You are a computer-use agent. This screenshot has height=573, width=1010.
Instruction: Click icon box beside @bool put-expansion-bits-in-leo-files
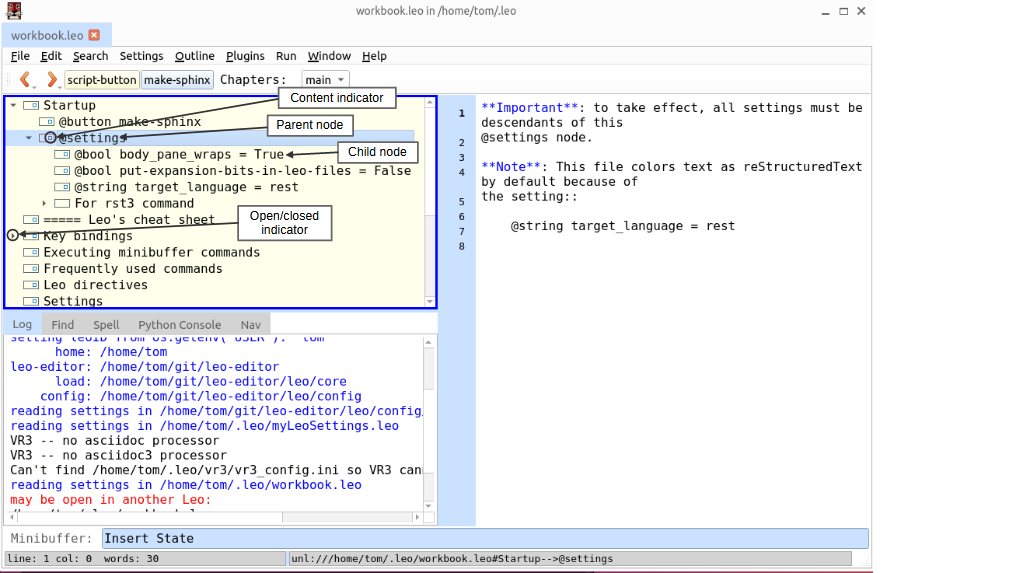click(x=62, y=171)
